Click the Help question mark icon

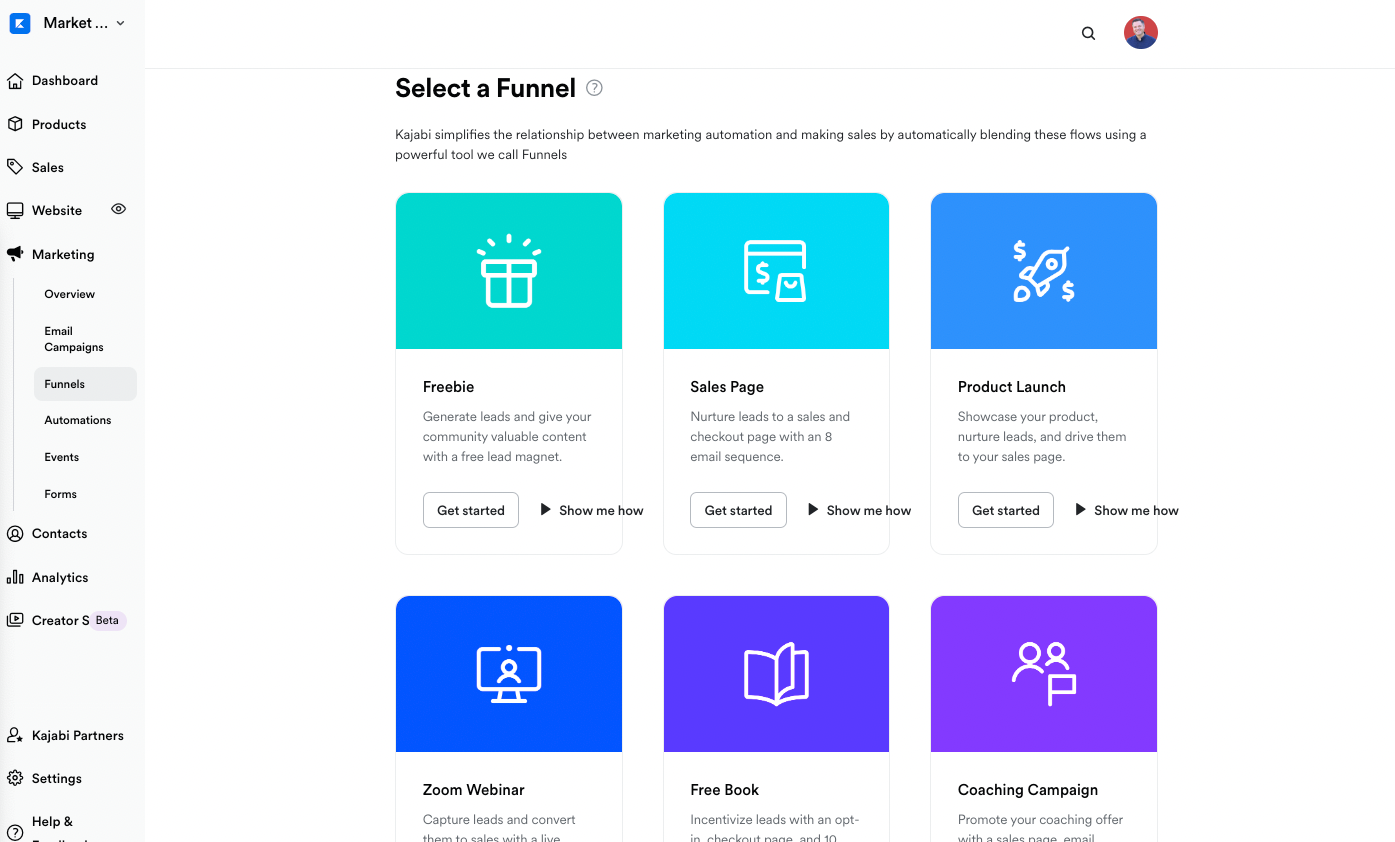pyautogui.click(x=15, y=831)
